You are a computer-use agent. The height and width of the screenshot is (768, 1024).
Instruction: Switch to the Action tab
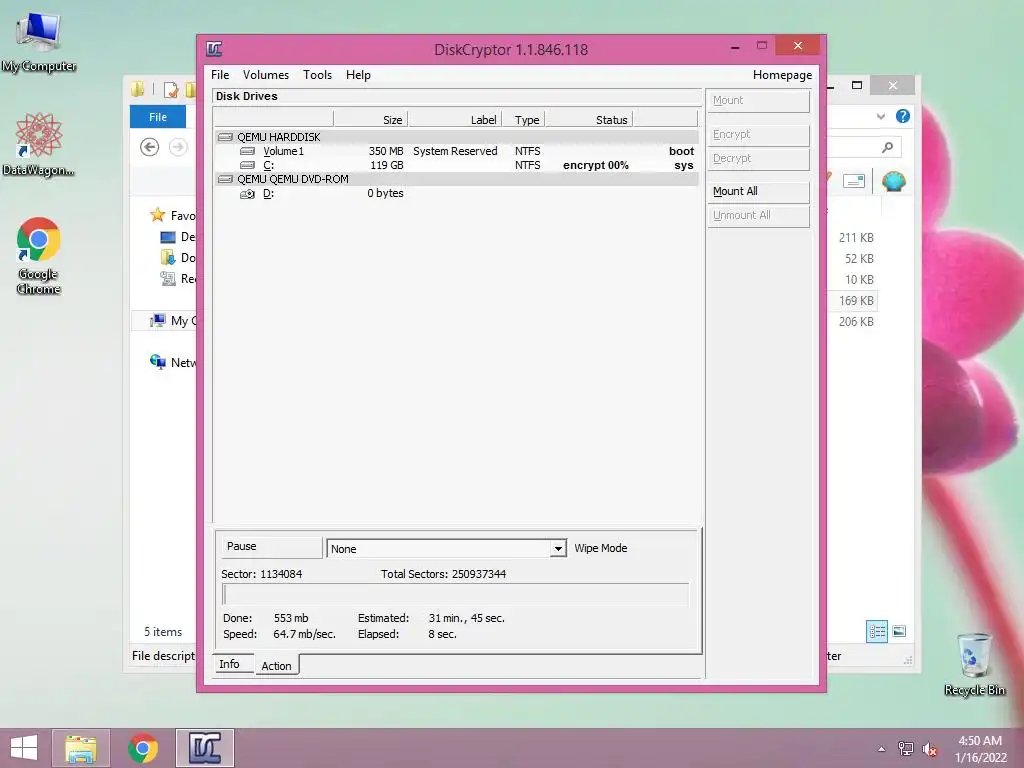point(276,665)
